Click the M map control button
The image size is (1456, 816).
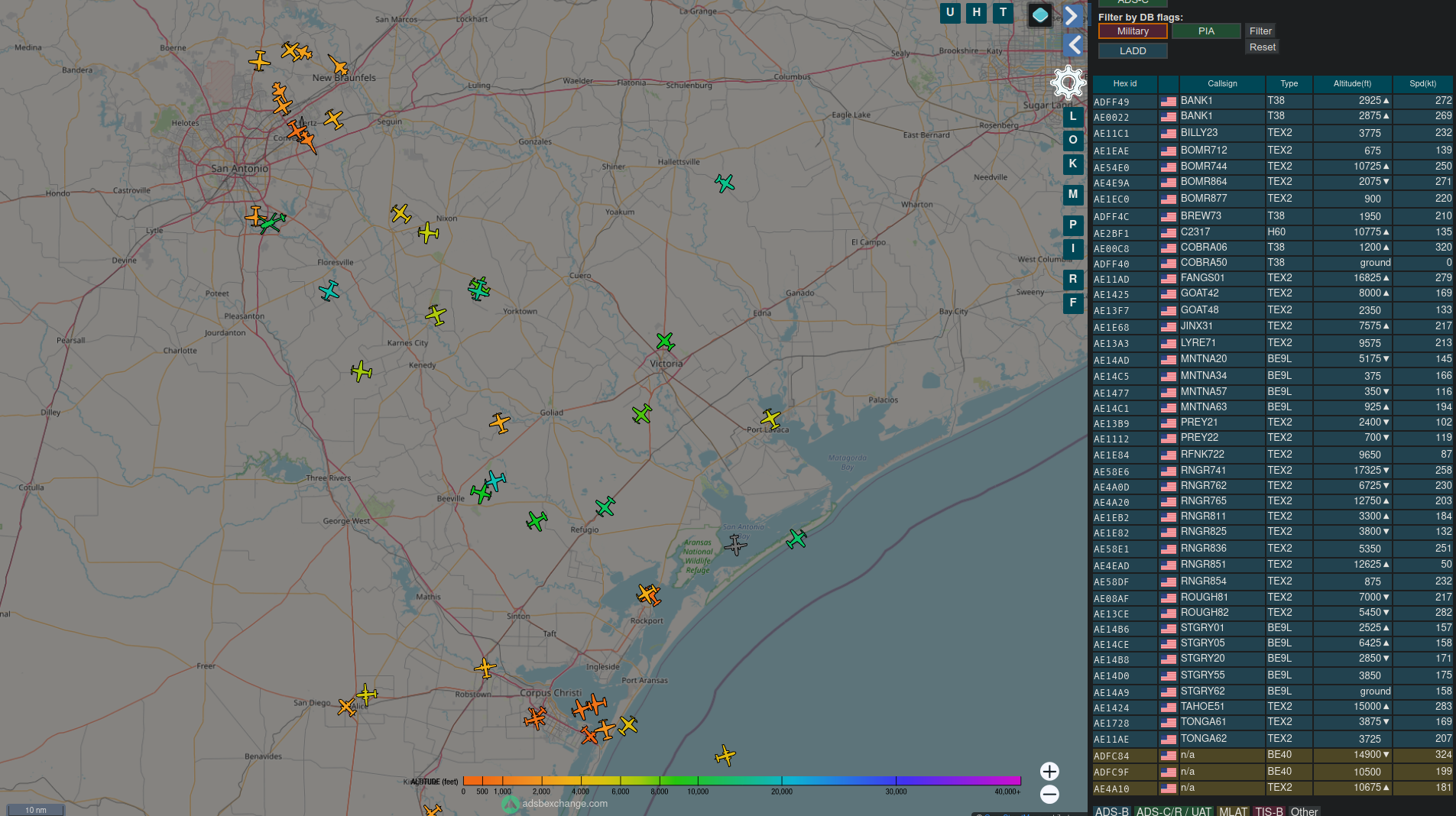tap(1073, 195)
